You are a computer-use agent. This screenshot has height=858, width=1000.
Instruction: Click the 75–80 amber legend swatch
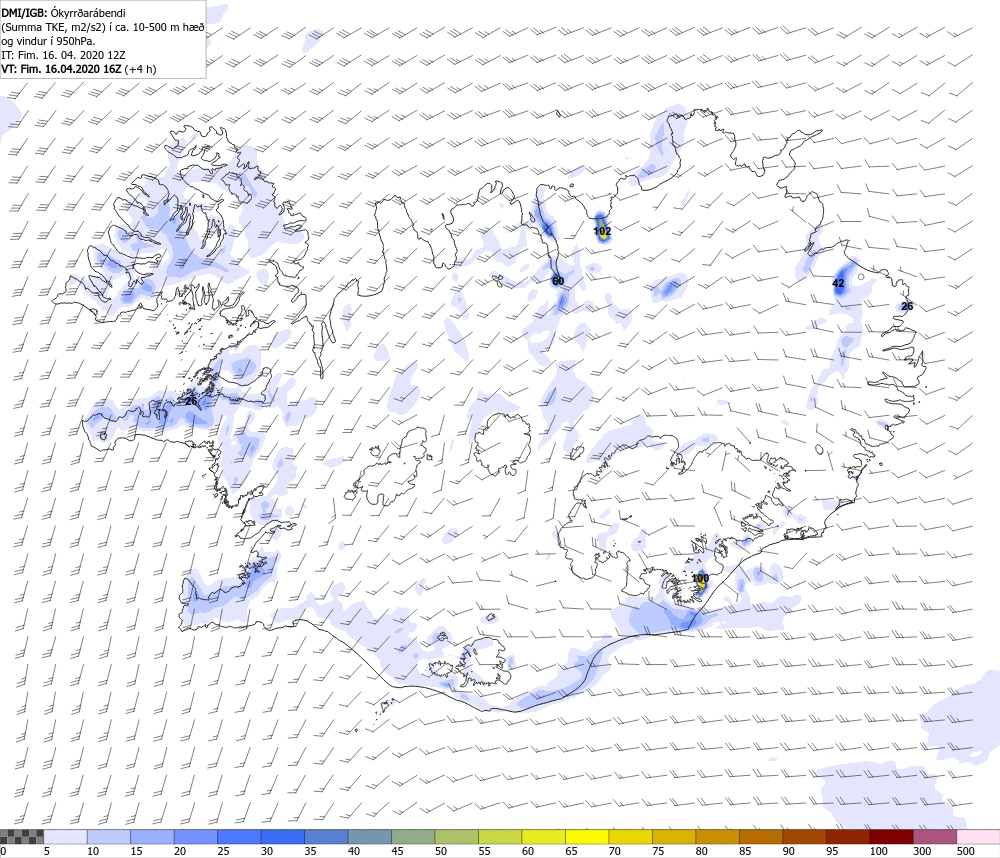(673, 837)
